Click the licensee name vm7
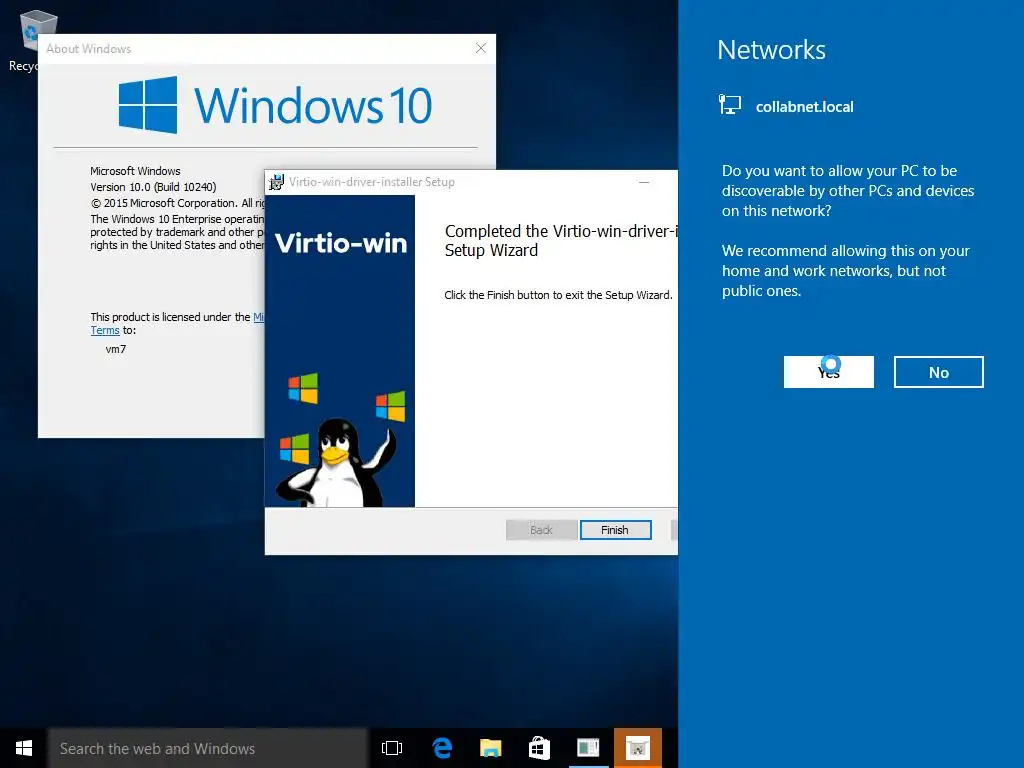The image size is (1024, 768). 116,349
